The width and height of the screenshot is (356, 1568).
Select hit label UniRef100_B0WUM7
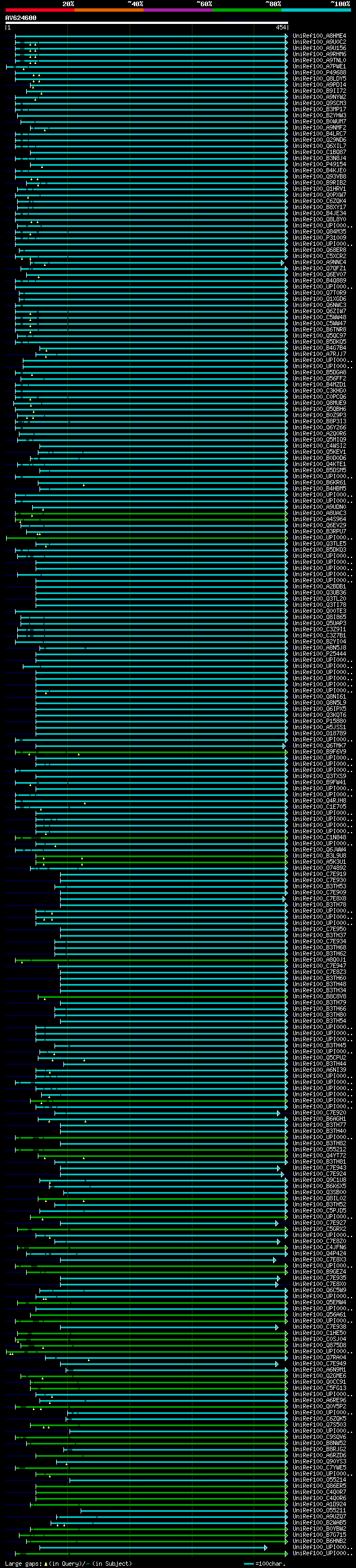pyautogui.click(x=319, y=121)
